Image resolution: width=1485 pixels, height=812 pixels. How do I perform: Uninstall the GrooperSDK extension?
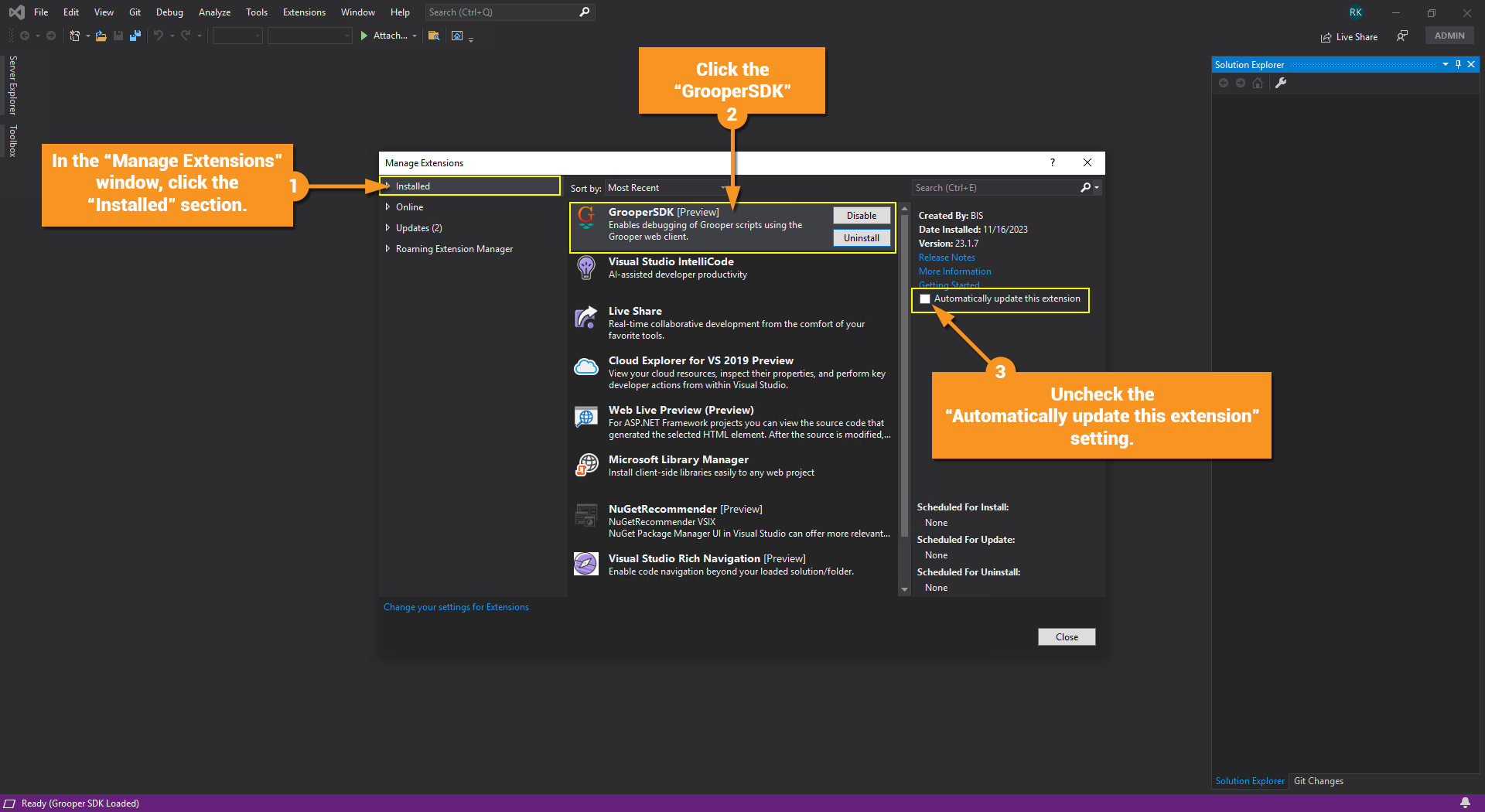coord(862,238)
